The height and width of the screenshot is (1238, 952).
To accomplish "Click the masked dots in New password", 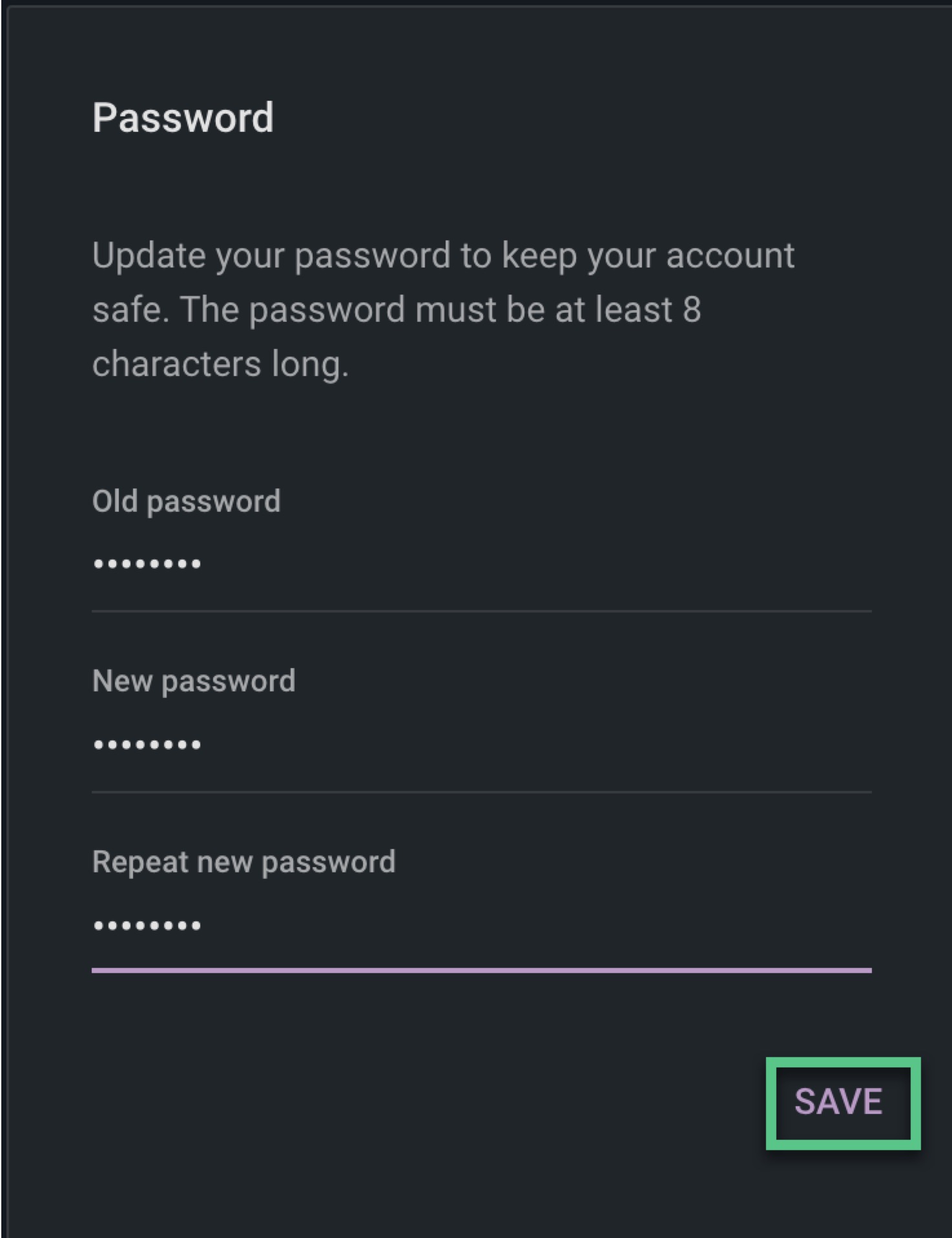I will [147, 744].
